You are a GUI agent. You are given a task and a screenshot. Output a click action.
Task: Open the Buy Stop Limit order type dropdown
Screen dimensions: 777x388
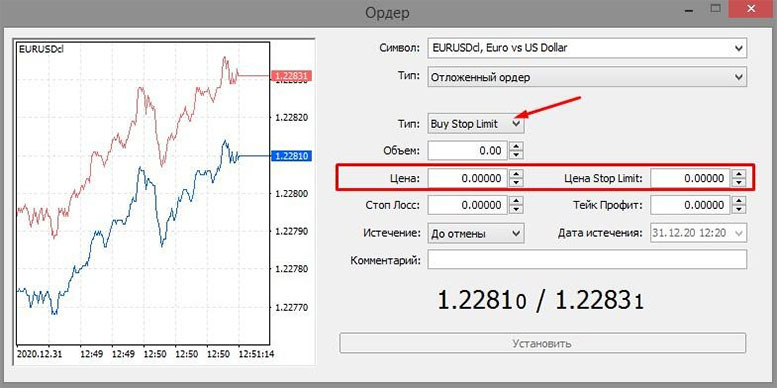coord(476,124)
